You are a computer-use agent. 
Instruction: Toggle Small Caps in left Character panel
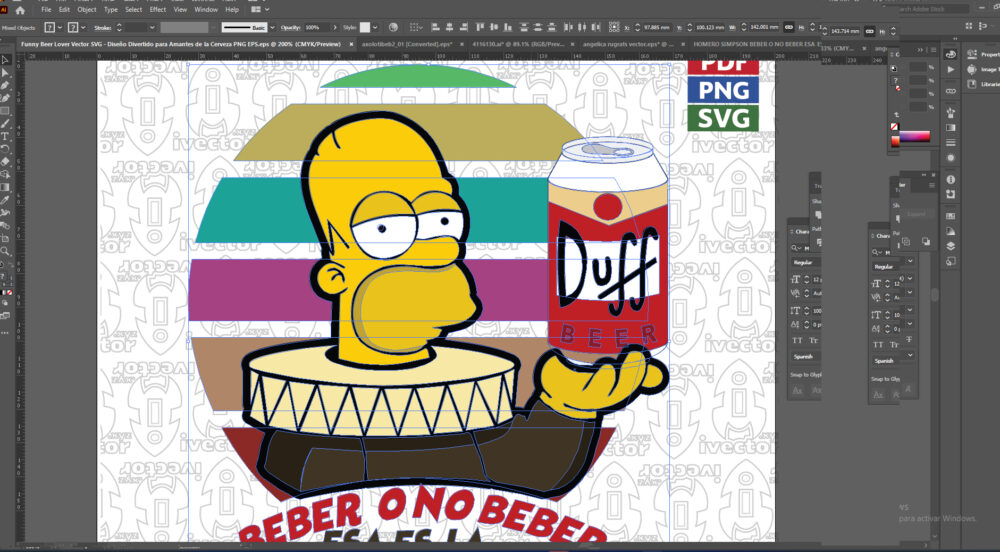click(813, 340)
